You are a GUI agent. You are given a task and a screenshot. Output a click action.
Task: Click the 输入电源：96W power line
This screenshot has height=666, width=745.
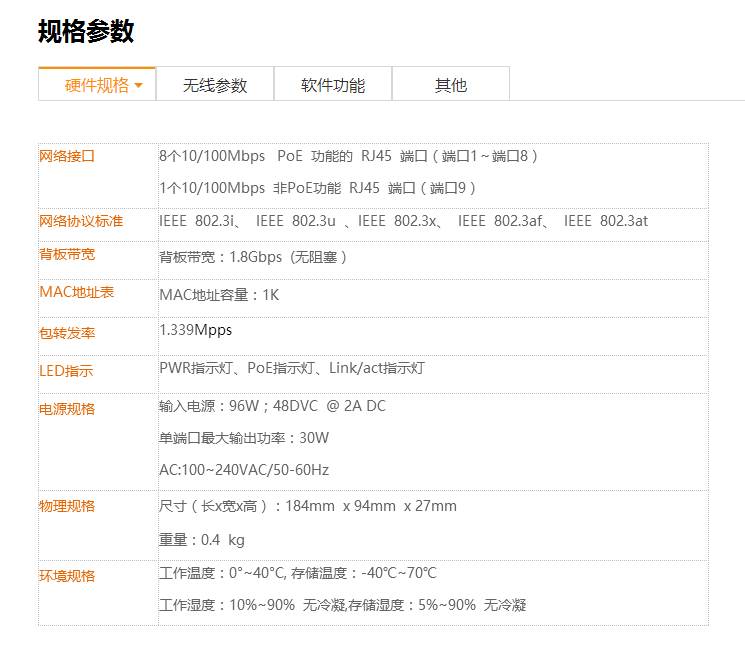pyautogui.click(x=272, y=406)
